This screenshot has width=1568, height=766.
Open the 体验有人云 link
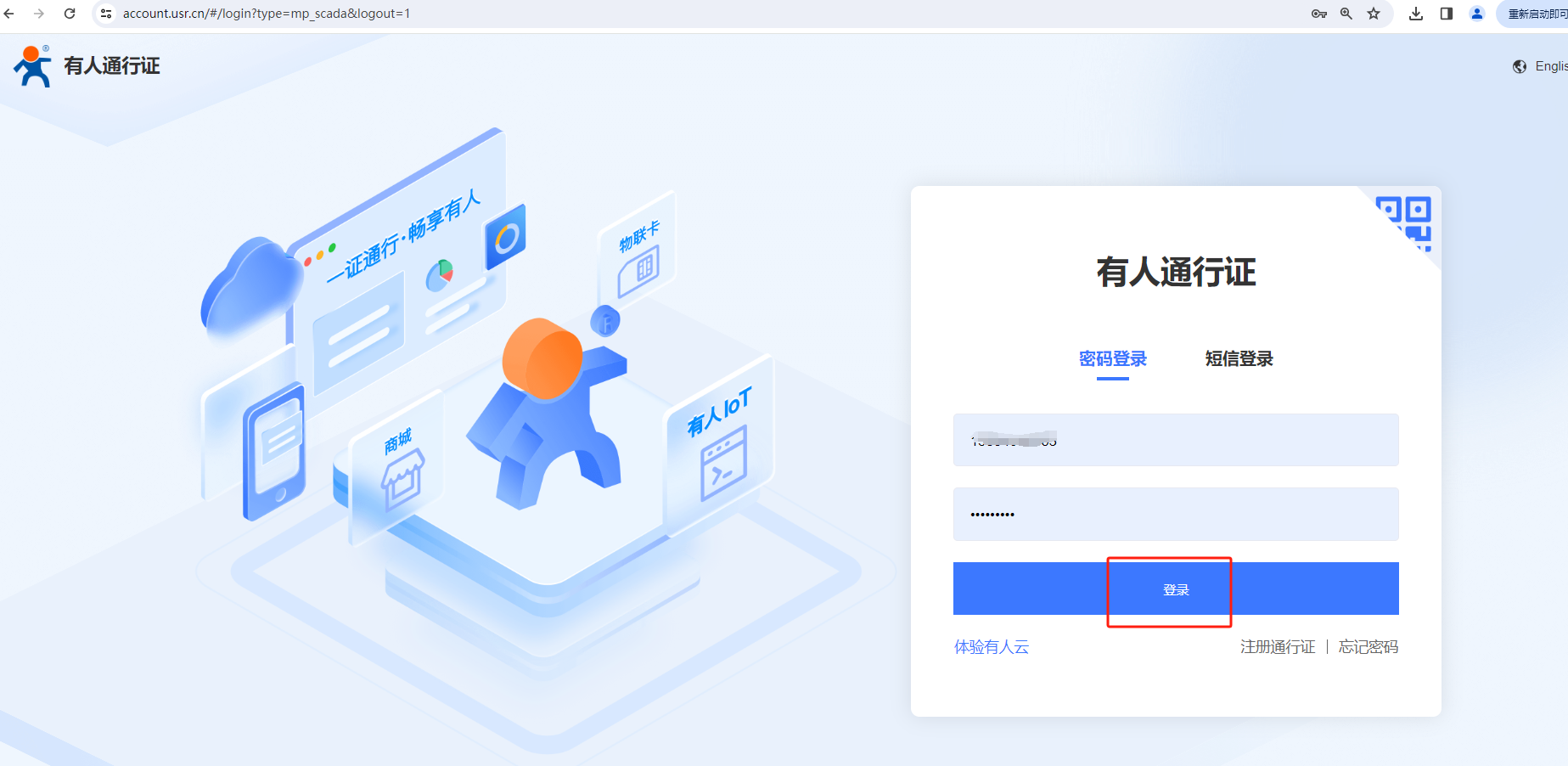[x=992, y=647]
